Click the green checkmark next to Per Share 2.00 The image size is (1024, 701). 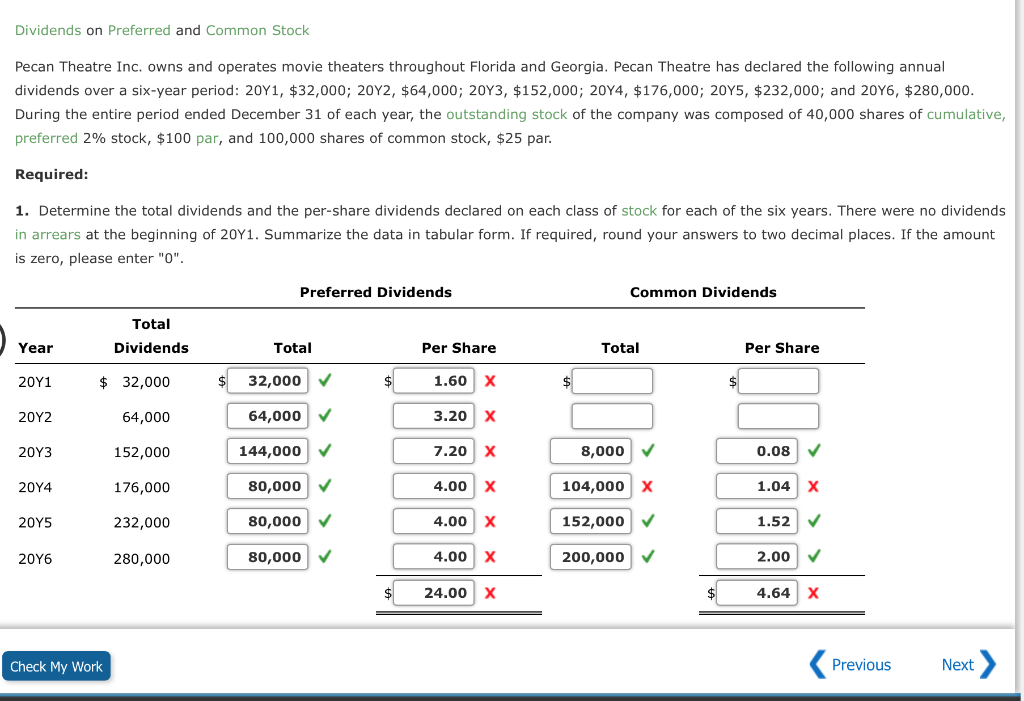[x=812, y=557]
